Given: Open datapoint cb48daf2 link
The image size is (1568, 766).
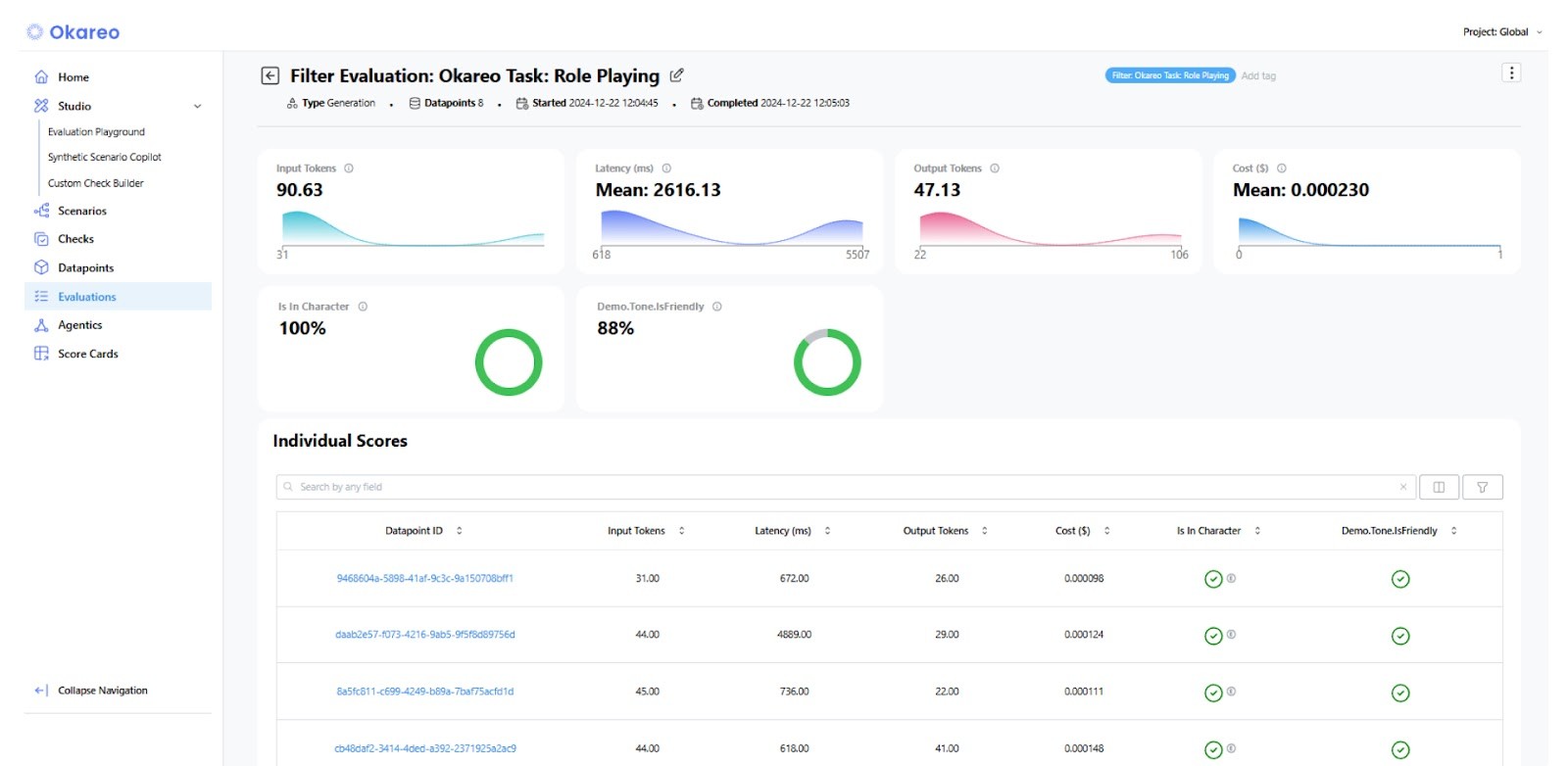Looking at the screenshot, I should (424, 748).
